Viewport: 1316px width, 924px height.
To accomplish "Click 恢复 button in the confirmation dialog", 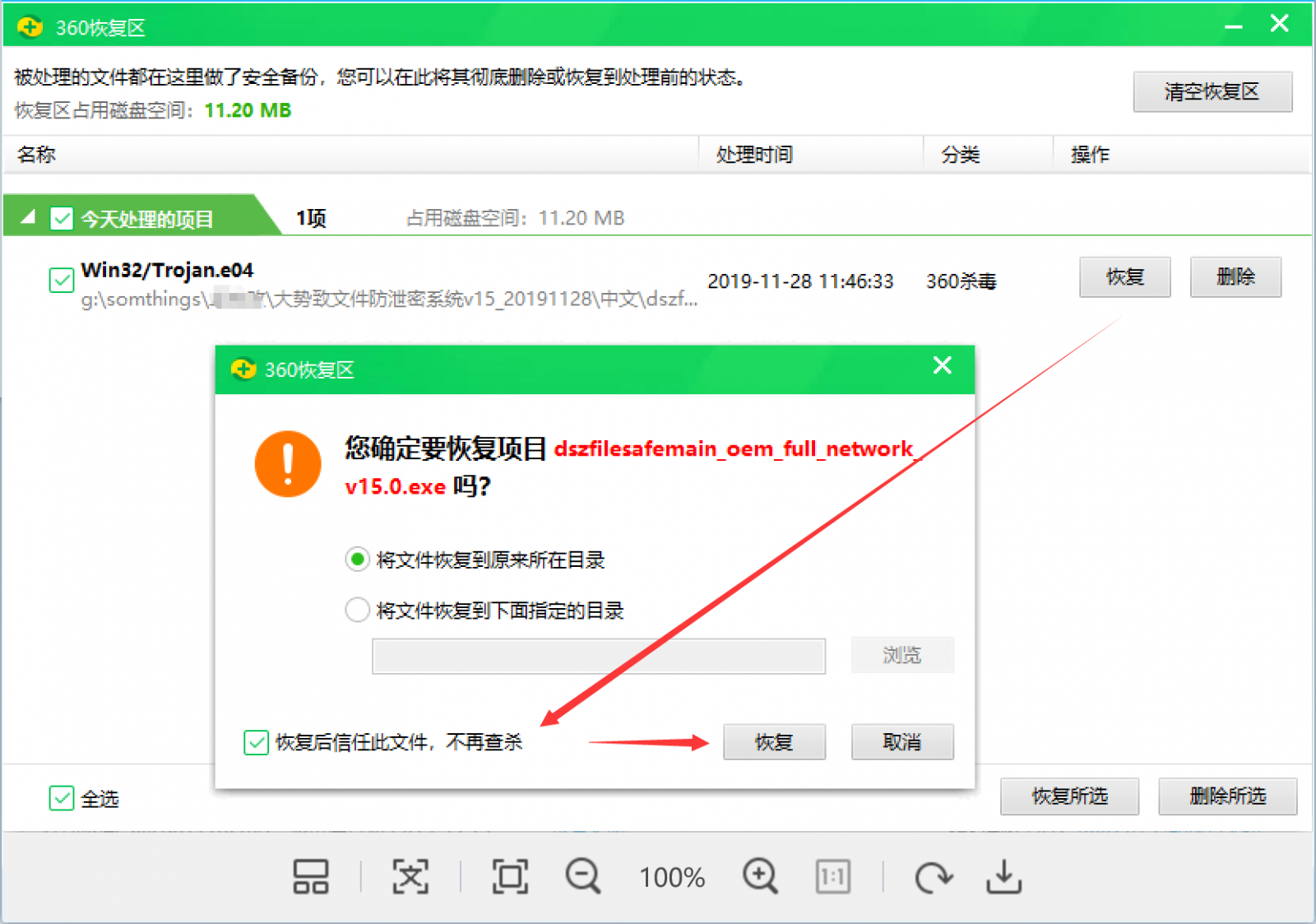I will click(x=774, y=742).
